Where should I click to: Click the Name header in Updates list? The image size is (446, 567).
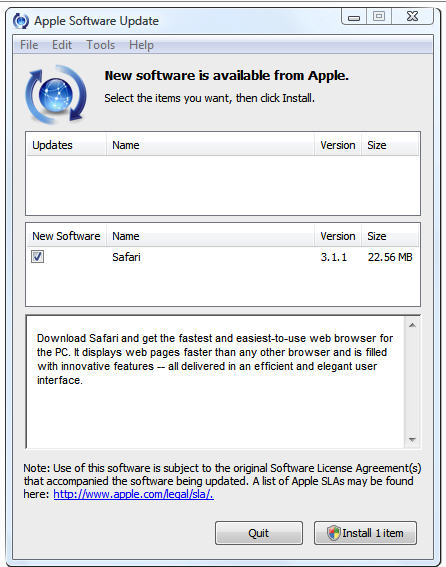(210, 145)
